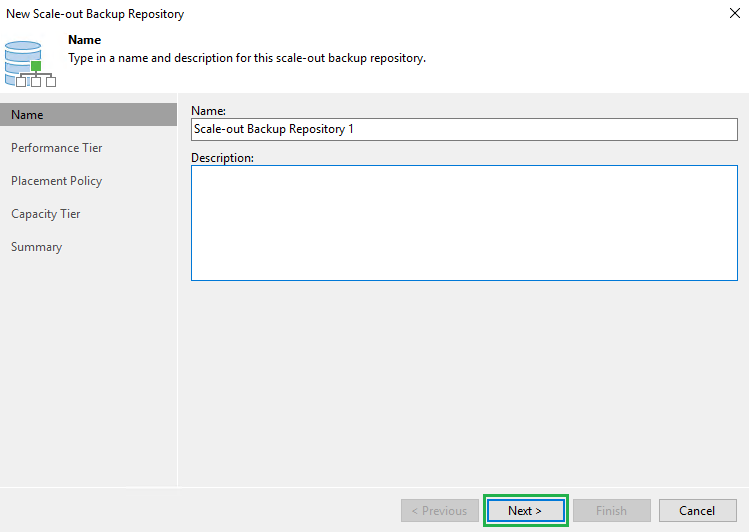Click the header instruction text about name and description

click(246, 58)
